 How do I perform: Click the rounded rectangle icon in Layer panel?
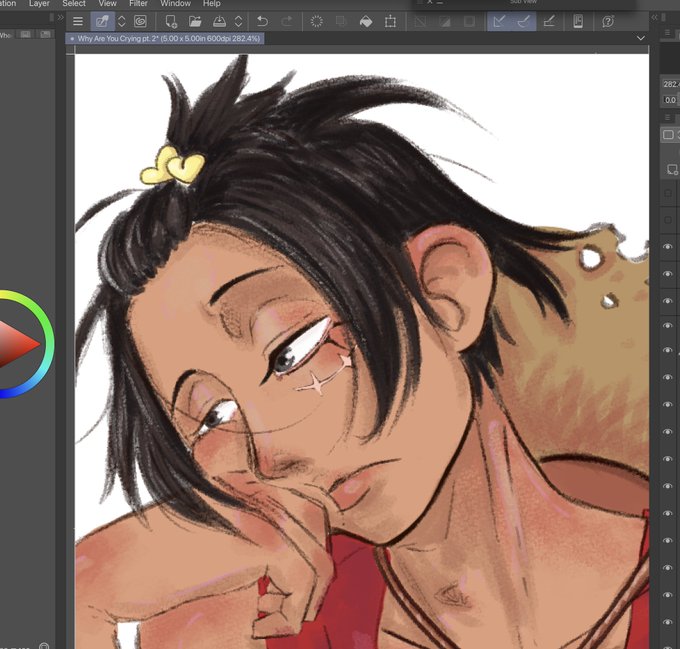pyautogui.click(x=668, y=134)
